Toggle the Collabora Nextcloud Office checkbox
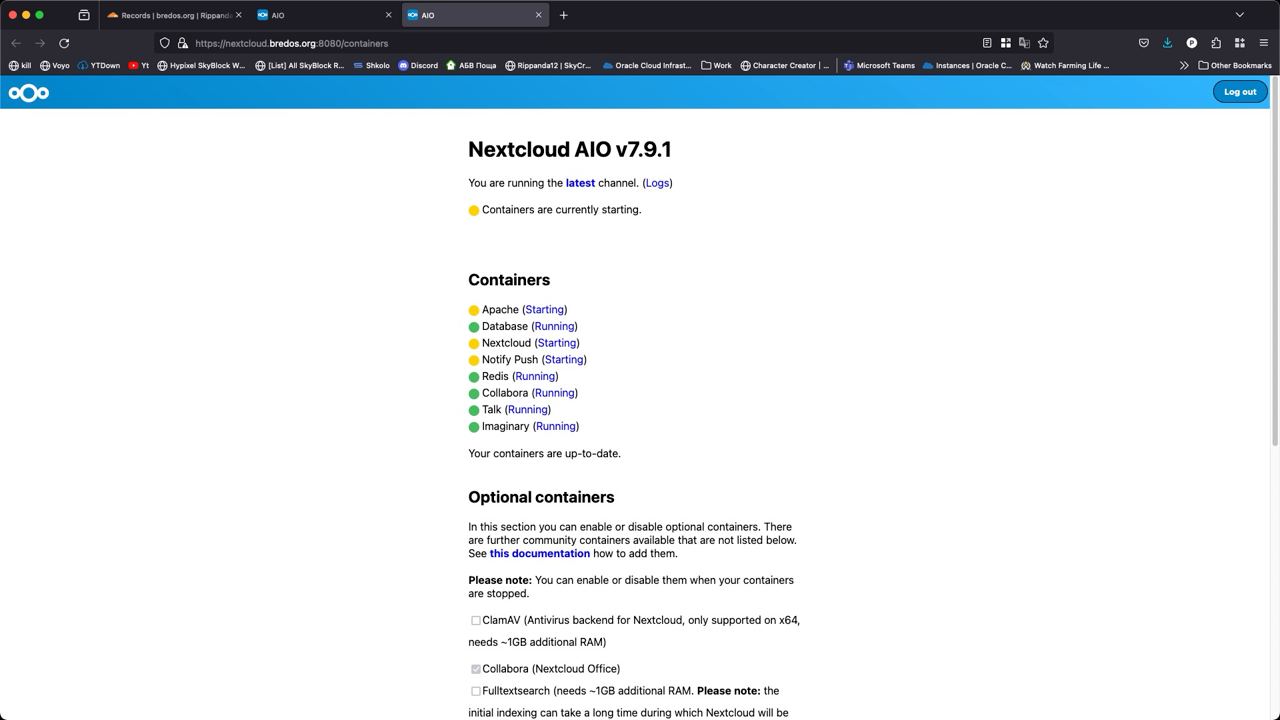The width and height of the screenshot is (1280, 720). (x=476, y=669)
